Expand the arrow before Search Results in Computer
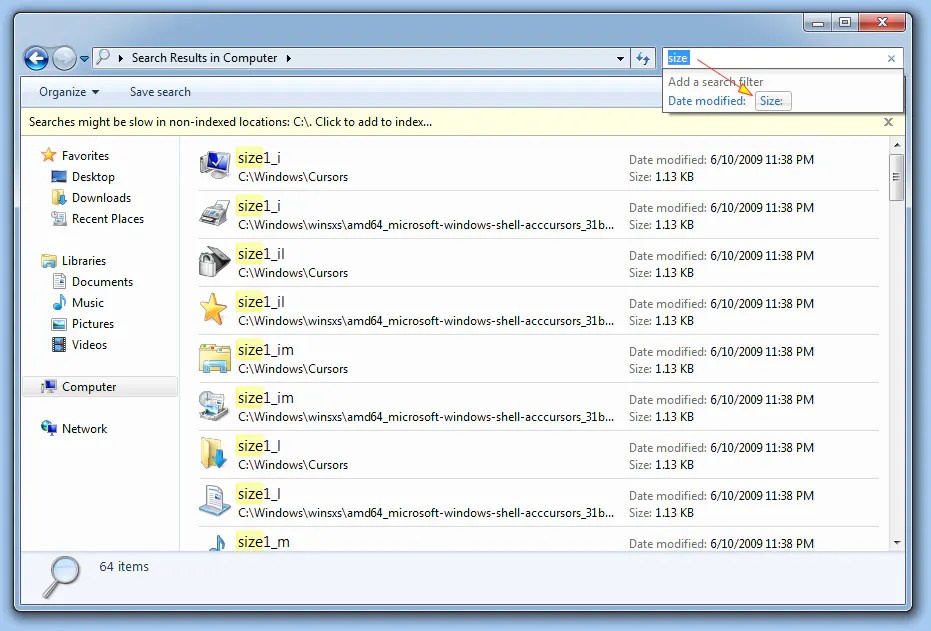Image resolution: width=931 pixels, height=631 pixels. [x=121, y=58]
